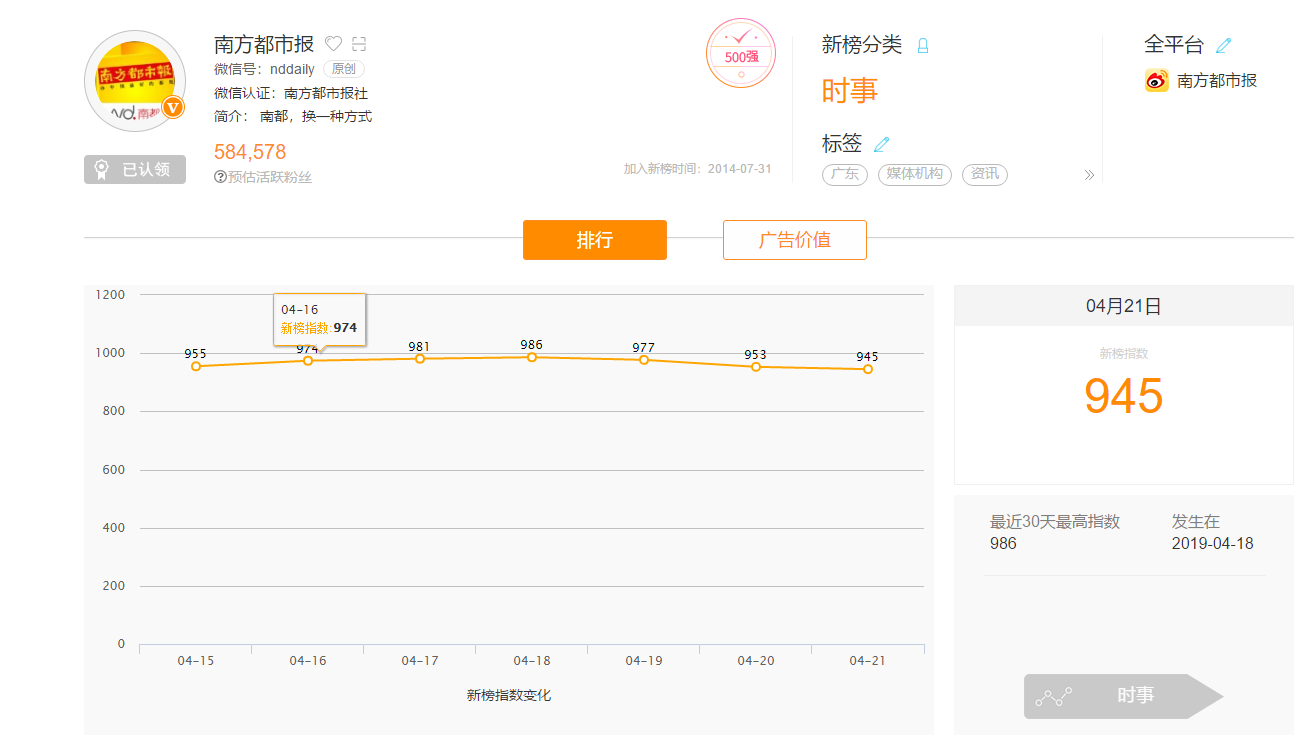Click the 全平台 heading
The image size is (1313, 743).
1174,45
